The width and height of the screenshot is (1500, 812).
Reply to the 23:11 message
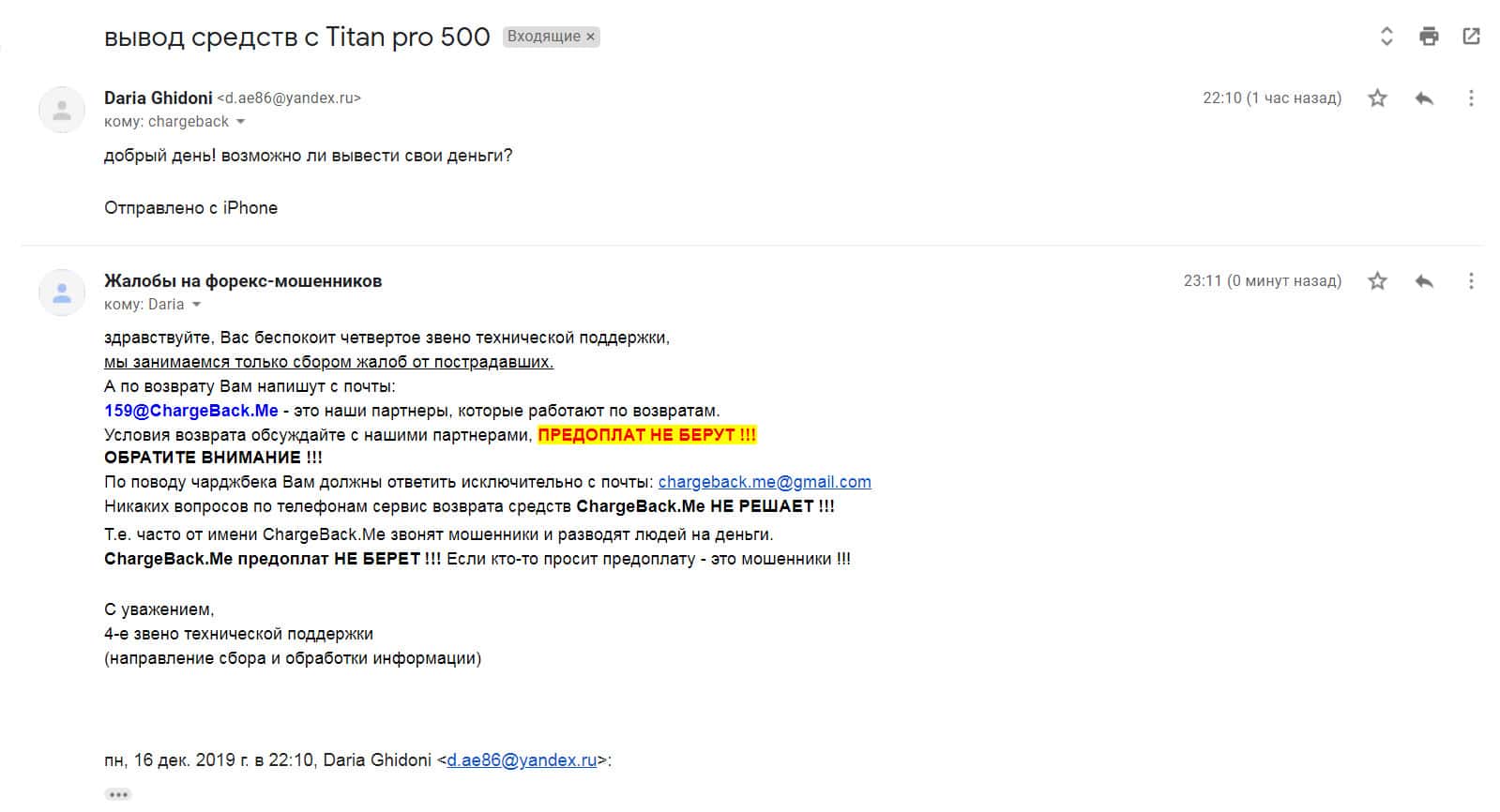click(1424, 280)
